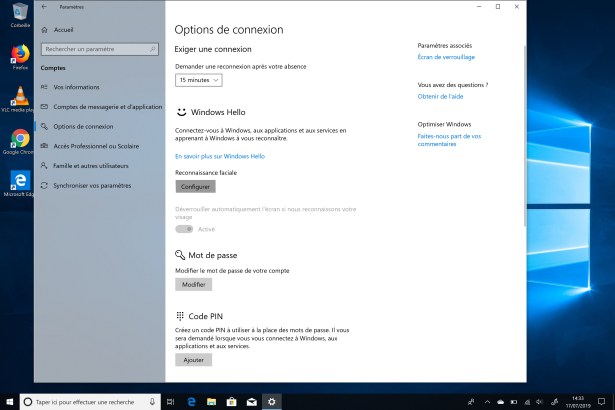Open File Explorer from the taskbar
Image resolution: width=615 pixels, height=410 pixels.
coord(211,402)
